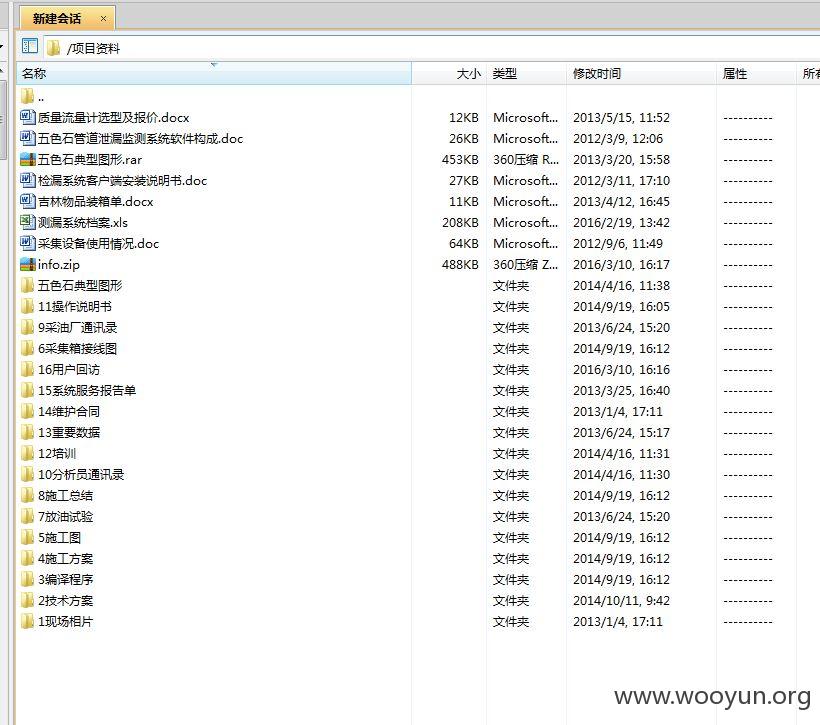Click folder name 10分析员通讯录
820x725 pixels.
81,474
